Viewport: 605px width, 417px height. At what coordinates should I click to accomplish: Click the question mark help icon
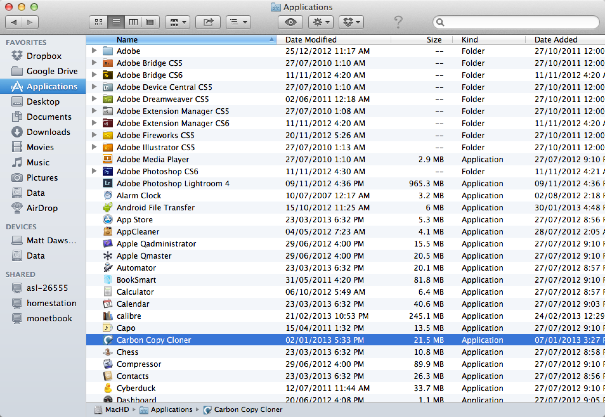(398, 22)
